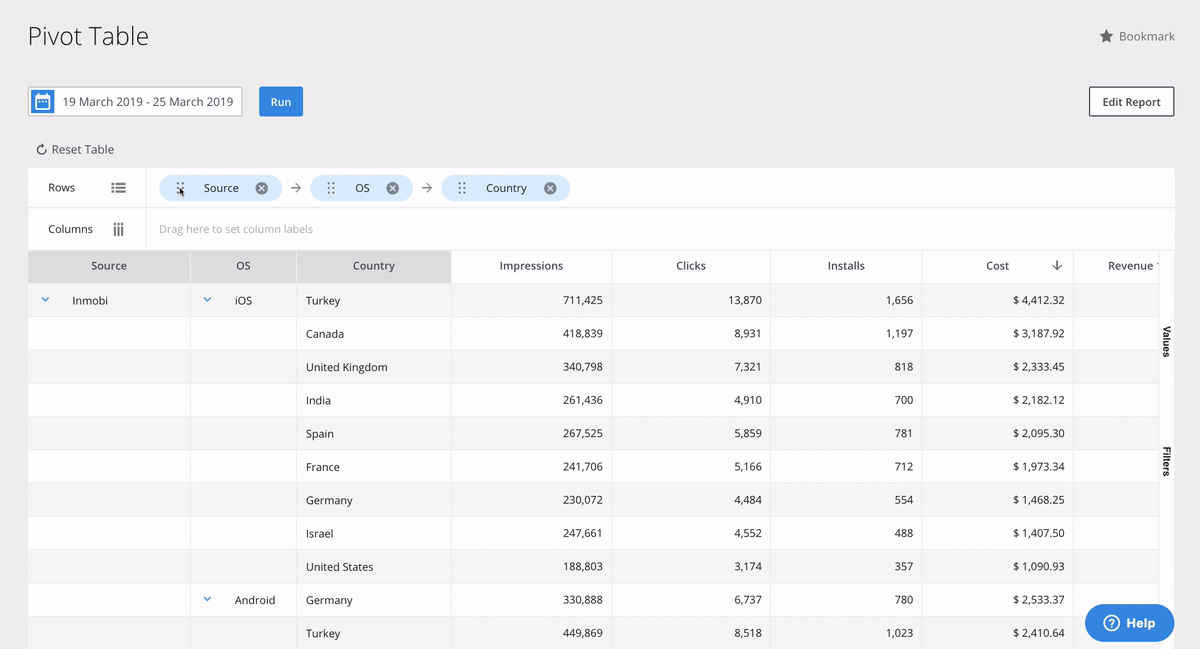Remove the Country row chip
The image size is (1200, 649).
pyautogui.click(x=550, y=188)
